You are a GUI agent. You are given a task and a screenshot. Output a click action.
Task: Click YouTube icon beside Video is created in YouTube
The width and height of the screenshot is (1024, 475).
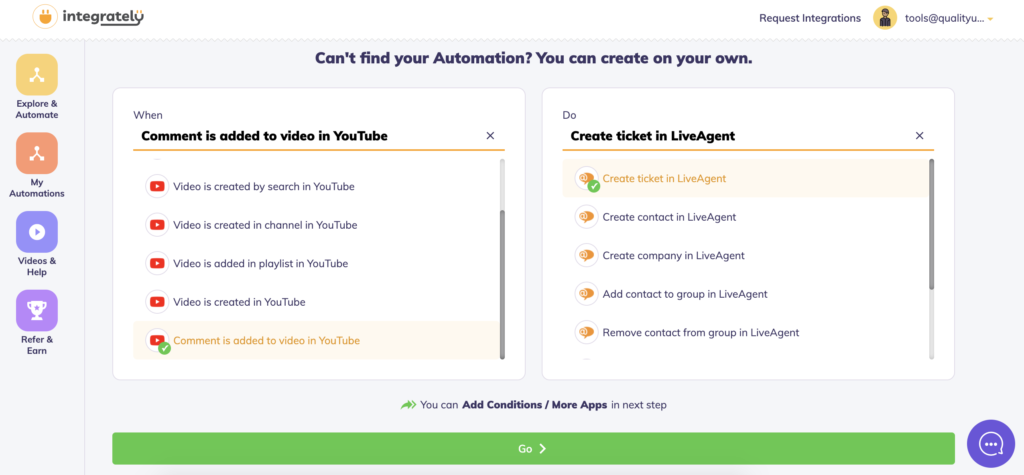157,302
